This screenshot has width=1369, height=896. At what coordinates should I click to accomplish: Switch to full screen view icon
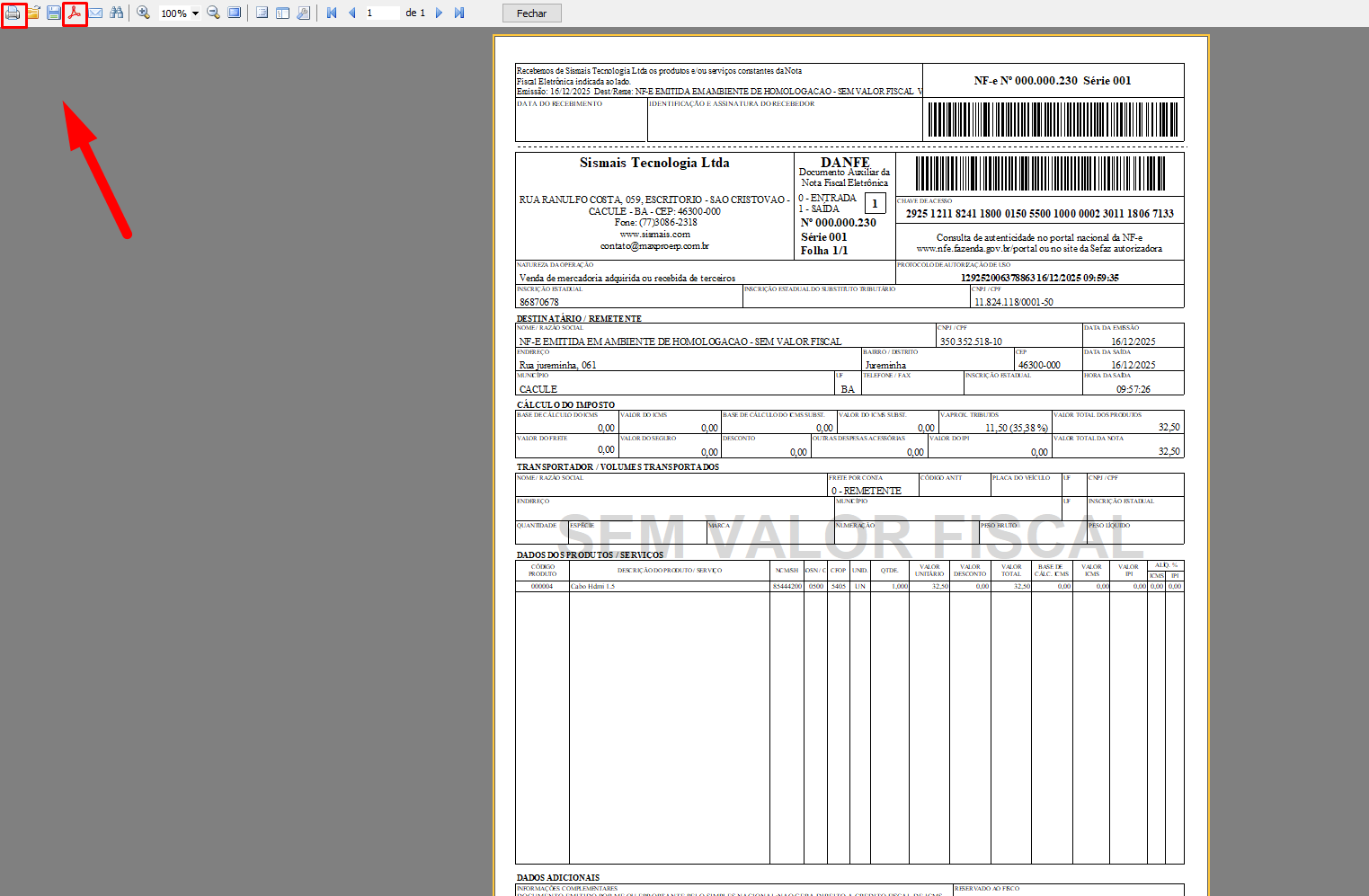click(x=234, y=13)
